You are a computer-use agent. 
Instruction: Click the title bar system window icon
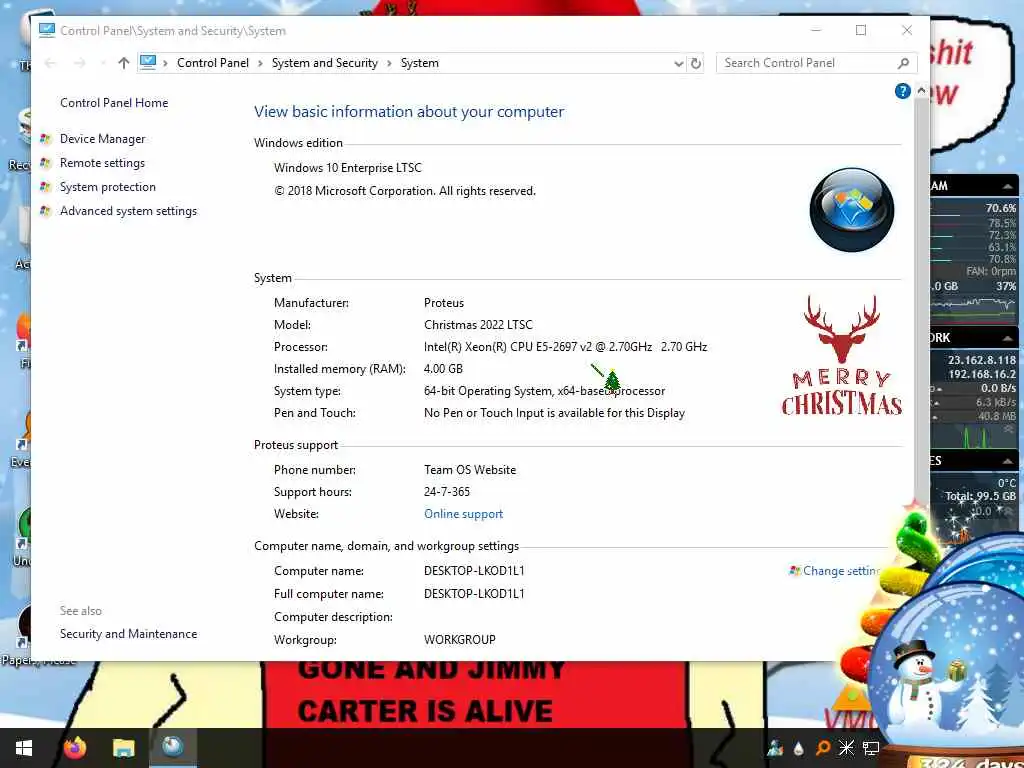tap(46, 30)
